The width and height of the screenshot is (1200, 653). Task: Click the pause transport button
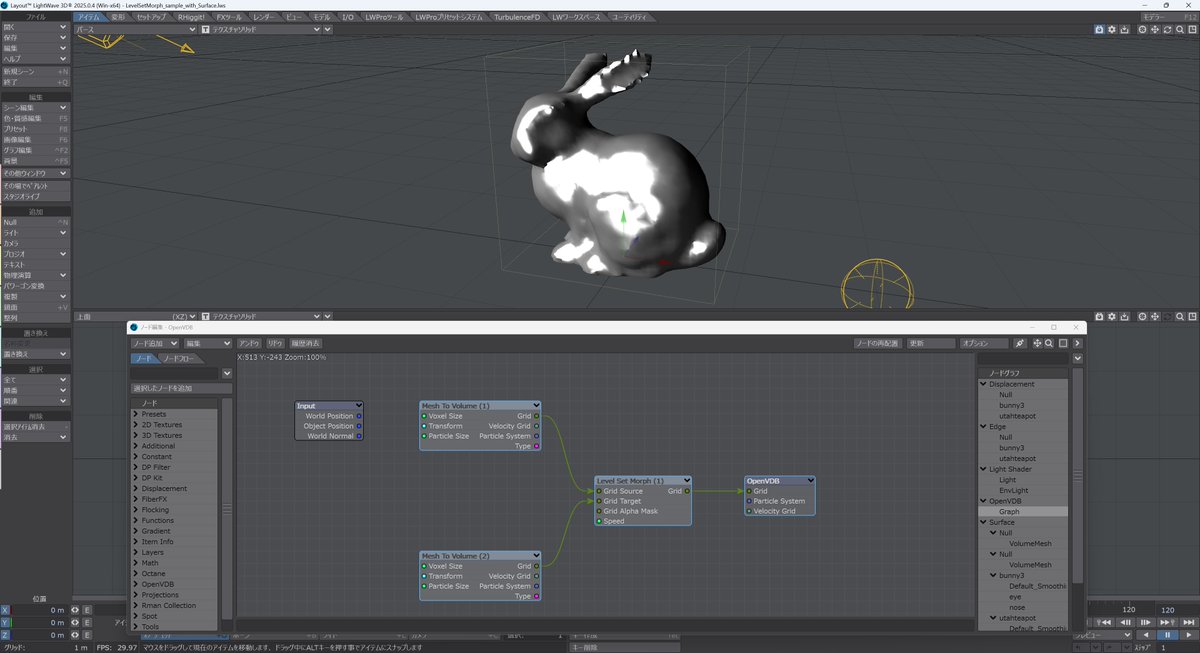(1167, 635)
